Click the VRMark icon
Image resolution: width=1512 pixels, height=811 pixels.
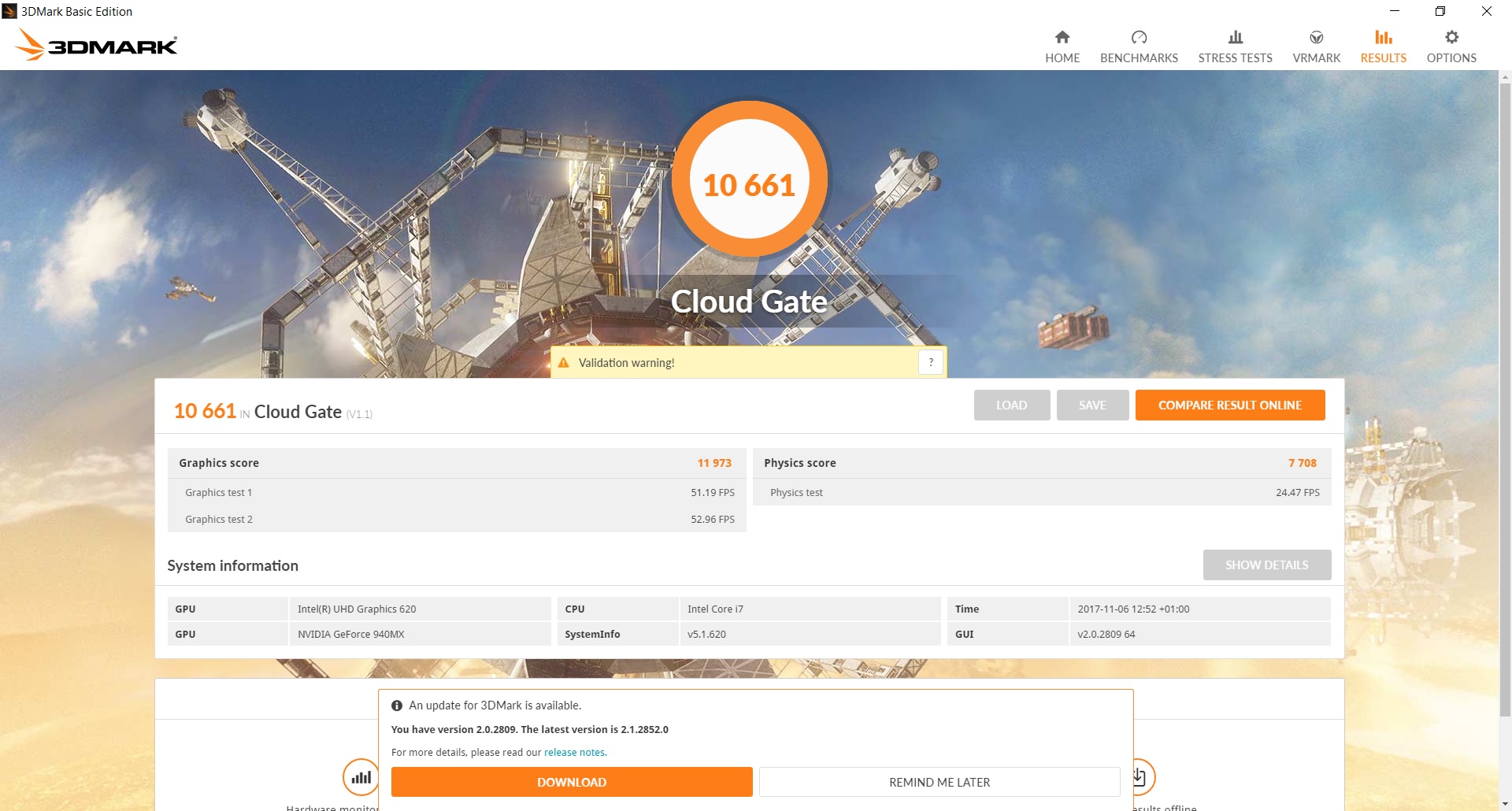1316,37
